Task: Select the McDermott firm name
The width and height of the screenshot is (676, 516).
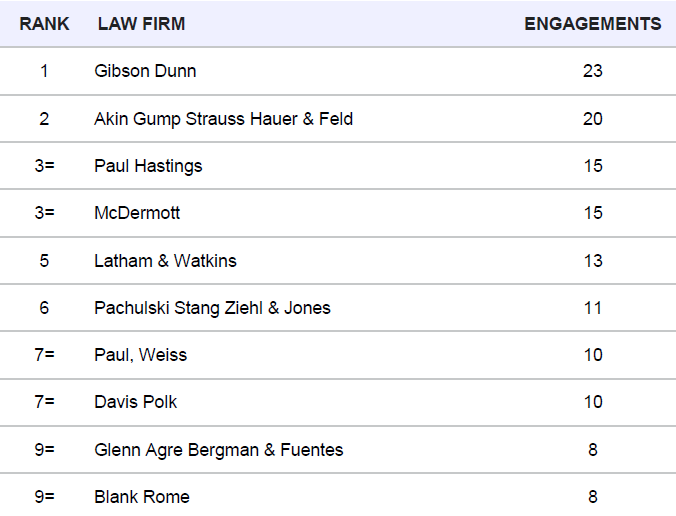Action: pos(137,213)
